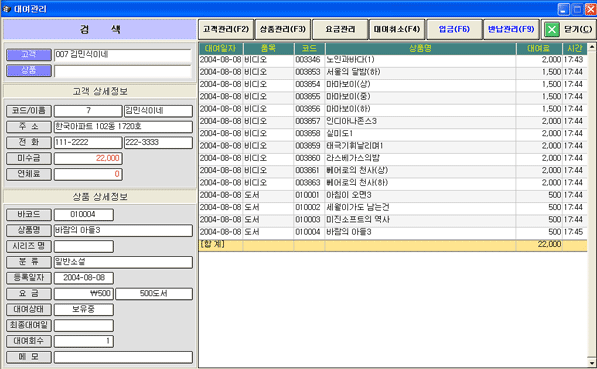
Task: Select row 마마보이(중)
Action: pyautogui.click(x=392, y=96)
